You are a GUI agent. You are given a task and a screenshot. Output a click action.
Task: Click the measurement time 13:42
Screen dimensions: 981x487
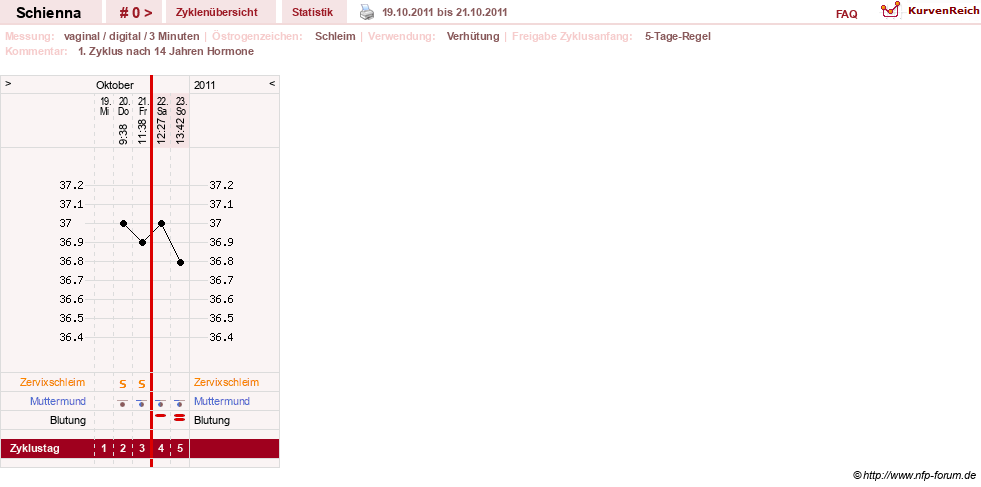[180, 131]
